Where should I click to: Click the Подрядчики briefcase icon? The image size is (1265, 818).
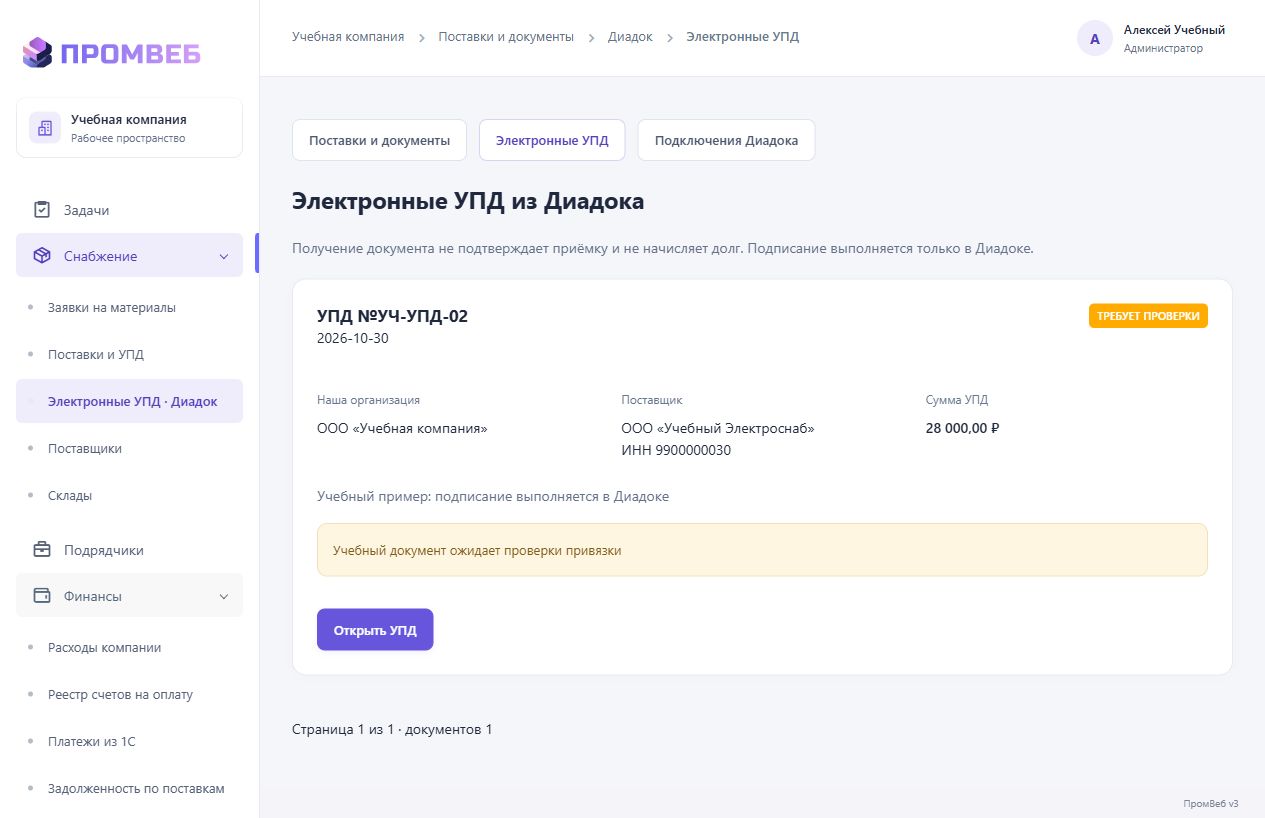(42, 550)
